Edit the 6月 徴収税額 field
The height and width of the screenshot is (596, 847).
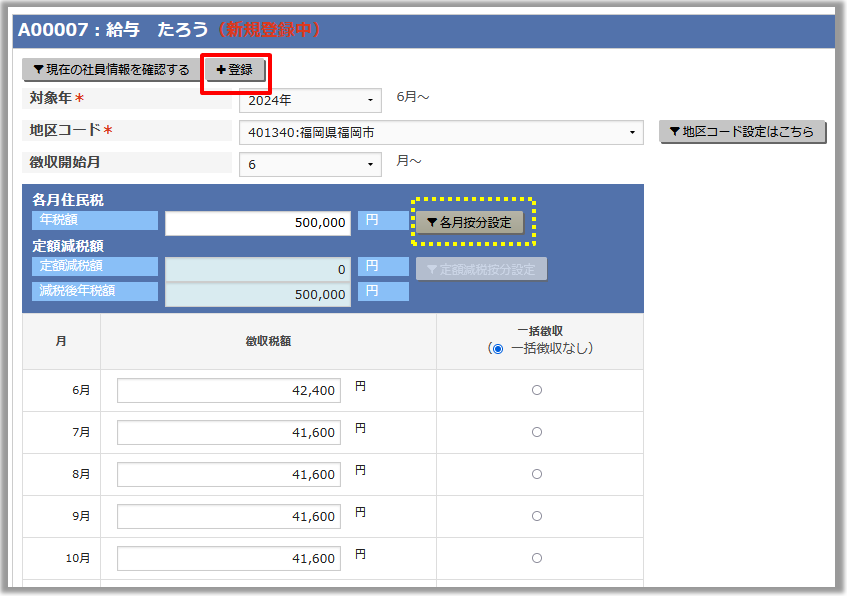pyautogui.click(x=229, y=391)
